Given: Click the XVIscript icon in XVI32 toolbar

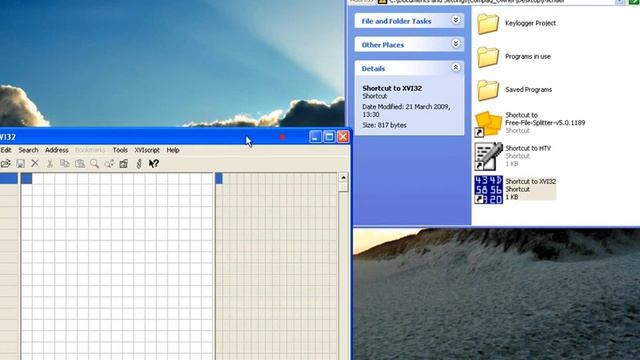Looking at the screenshot, I should (139, 164).
